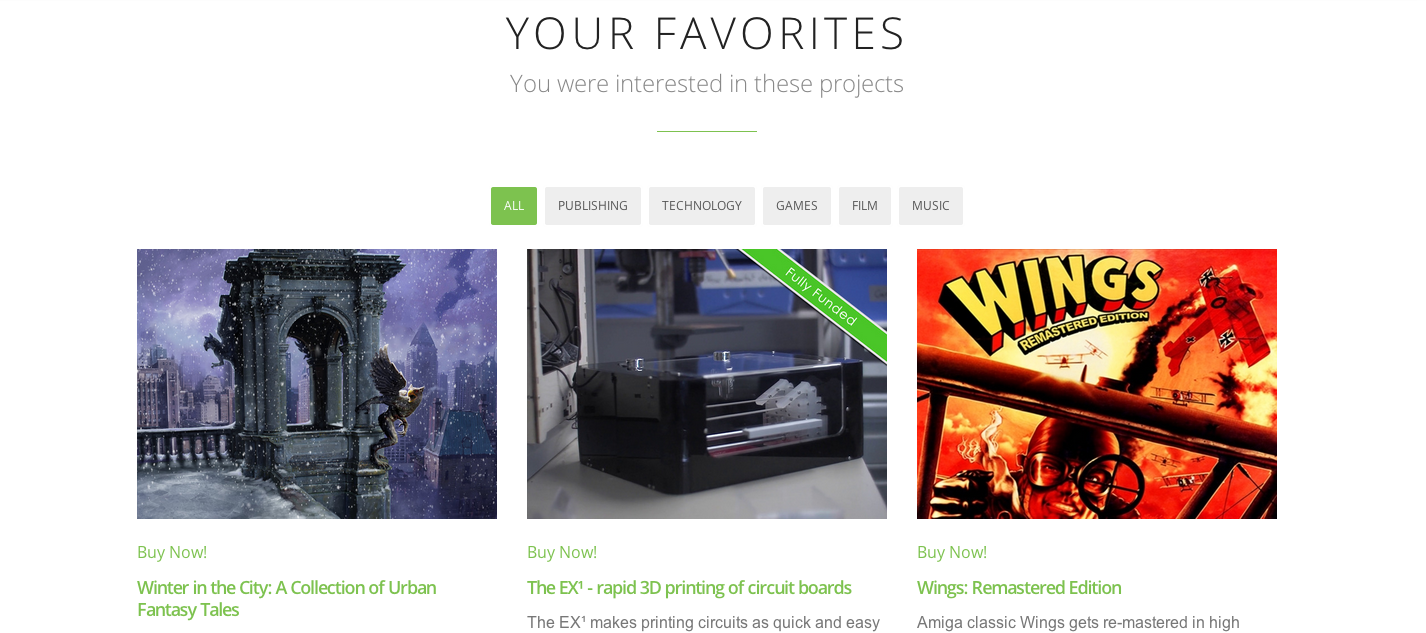Viewport: 1426px width, 633px height.
Task: Open the Winter in the City gargoyle image
Action: (x=317, y=384)
